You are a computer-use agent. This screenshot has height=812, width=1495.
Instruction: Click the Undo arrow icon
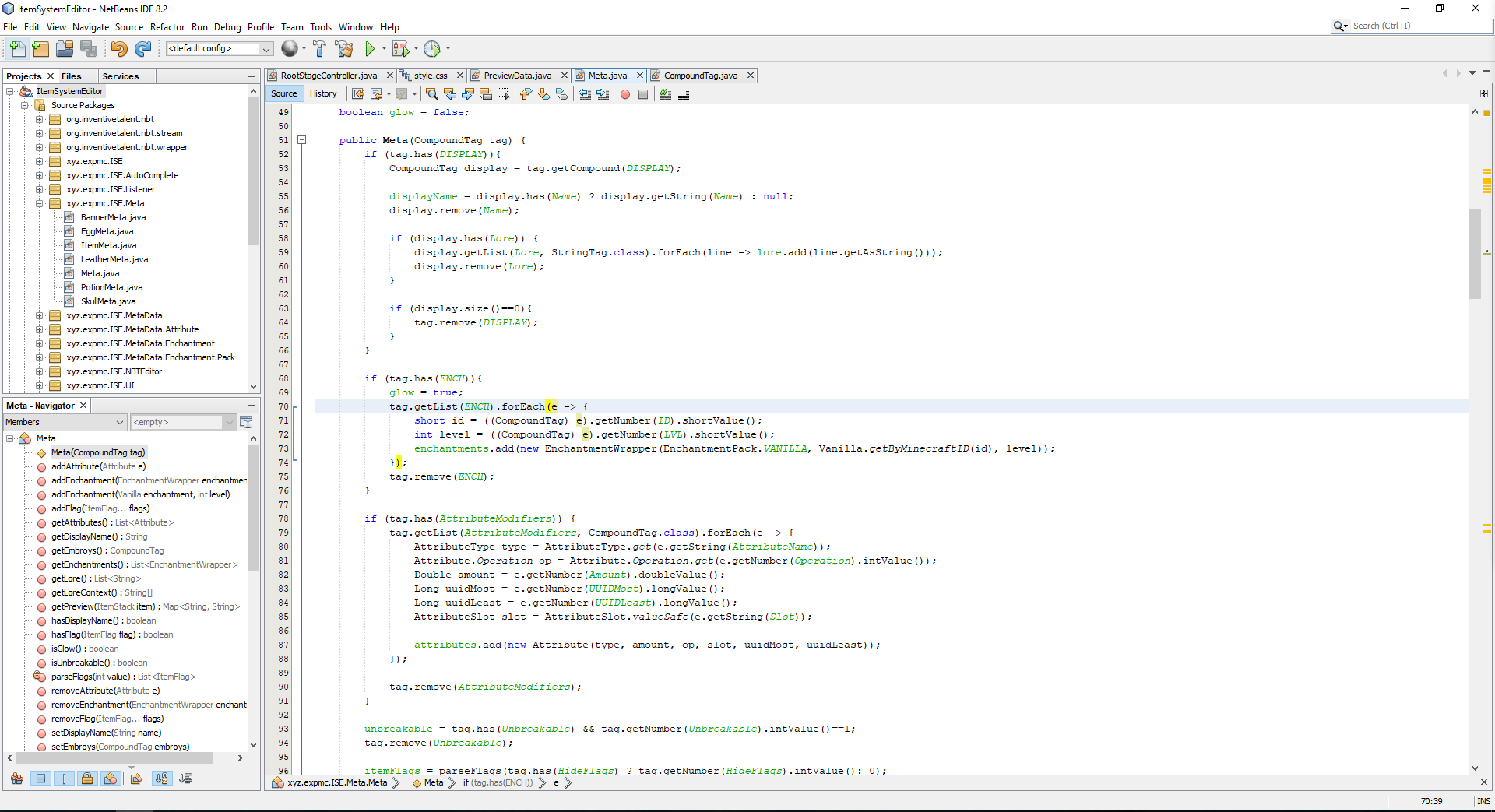point(118,49)
